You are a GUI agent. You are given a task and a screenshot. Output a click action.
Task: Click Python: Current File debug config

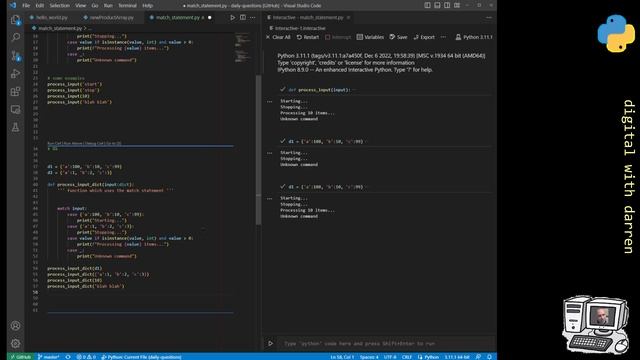(141, 357)
